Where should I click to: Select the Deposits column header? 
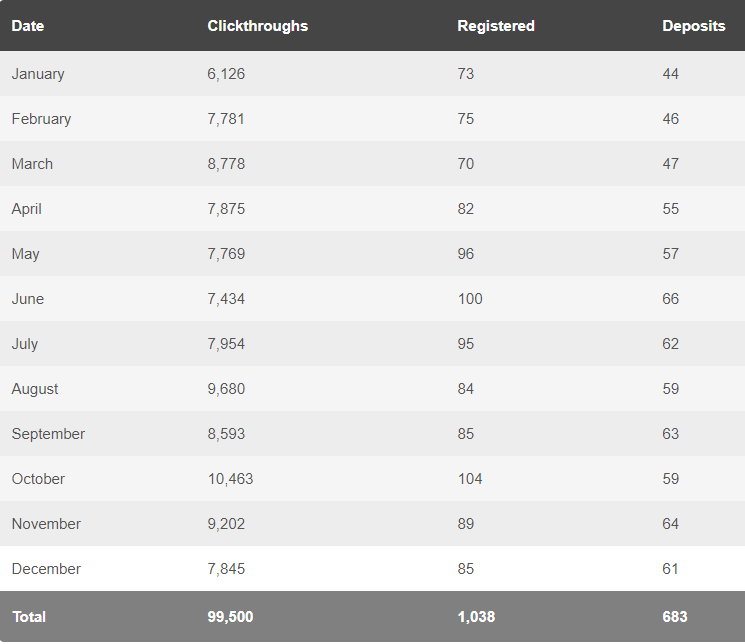(x=693, y=26)
